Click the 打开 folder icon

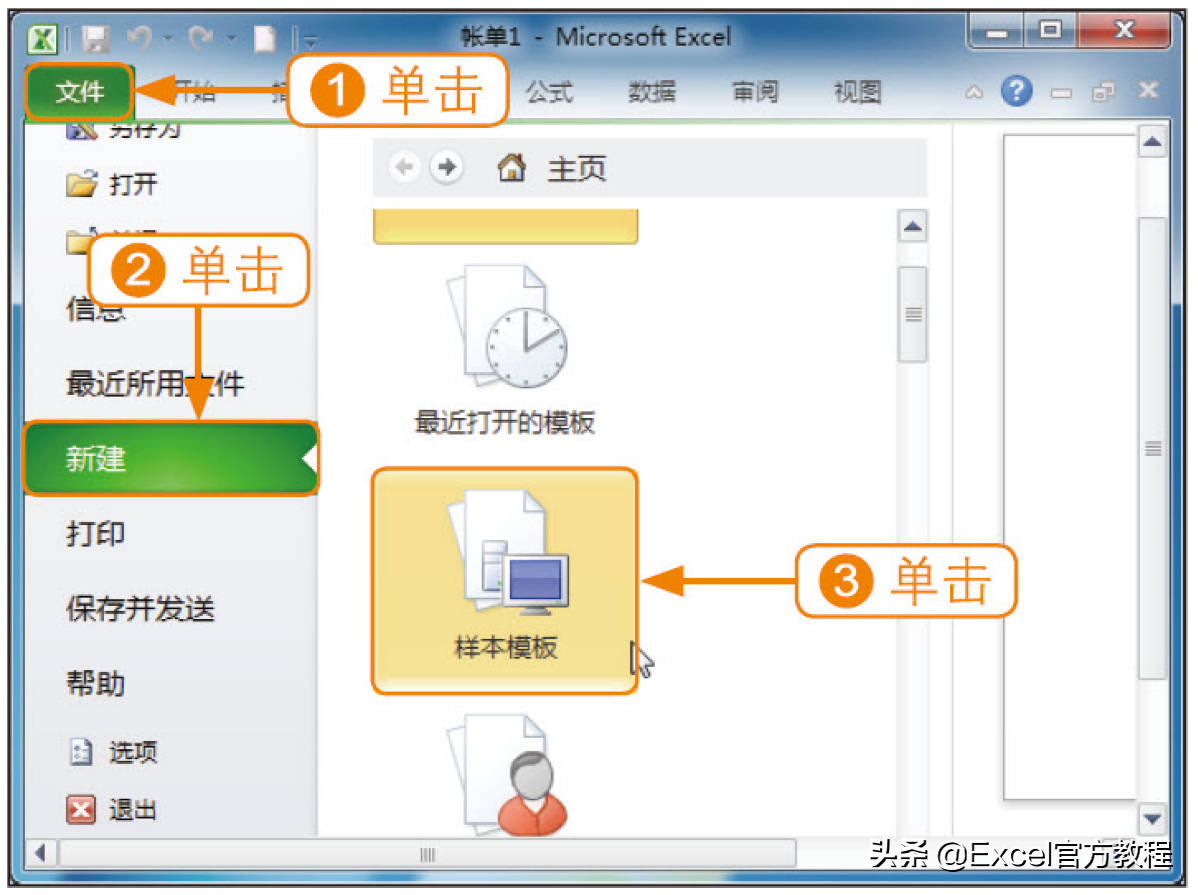pos(81,183)
